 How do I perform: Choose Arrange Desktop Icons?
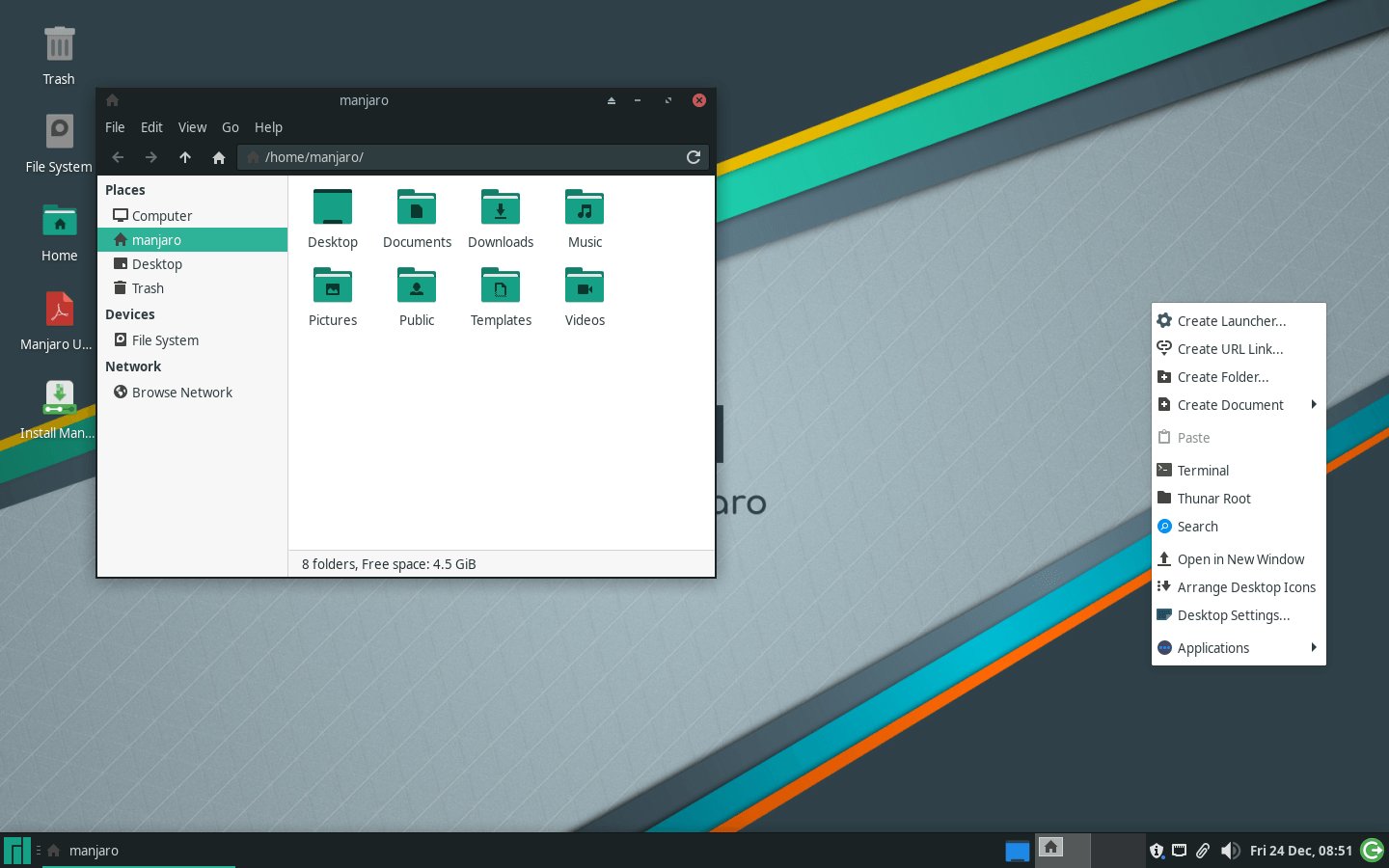(1239, 587)
